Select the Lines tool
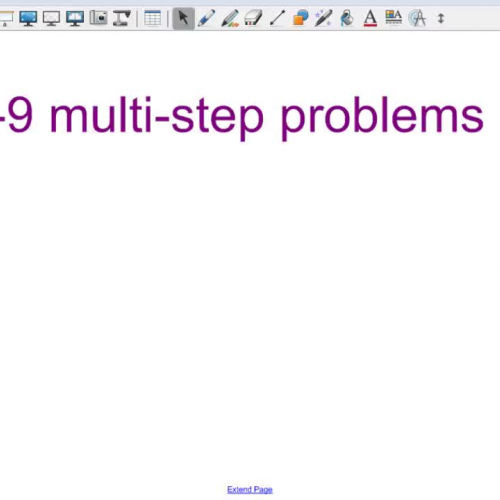Viewport: 500px width, 500px height. click(277, 18)
